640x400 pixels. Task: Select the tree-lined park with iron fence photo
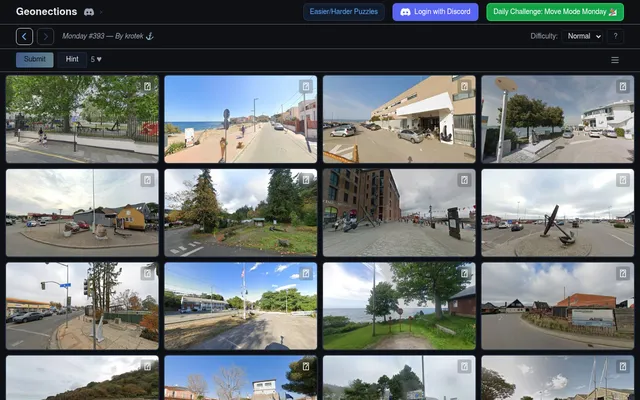point(82,119)
